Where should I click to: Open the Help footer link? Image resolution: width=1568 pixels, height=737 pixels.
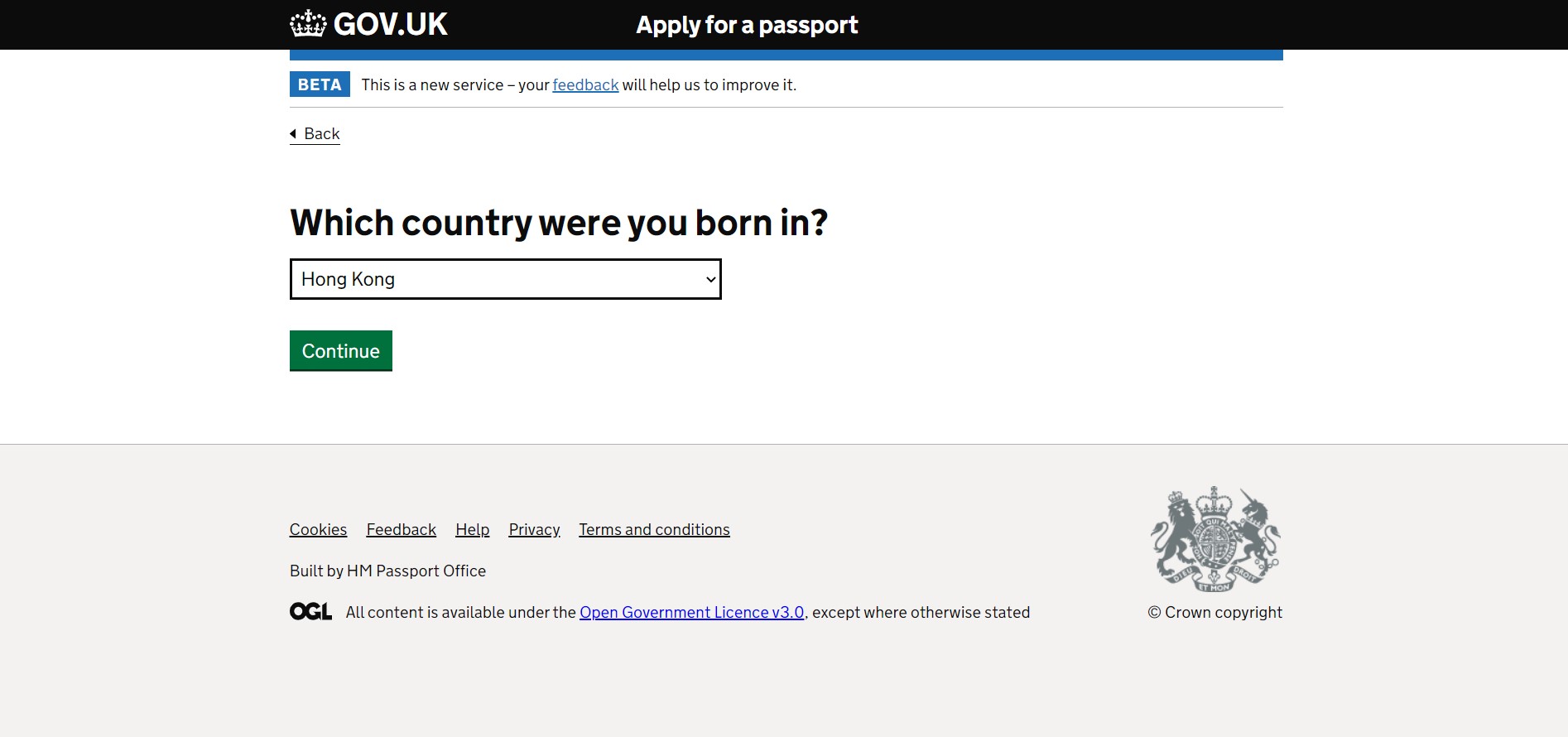472,530
